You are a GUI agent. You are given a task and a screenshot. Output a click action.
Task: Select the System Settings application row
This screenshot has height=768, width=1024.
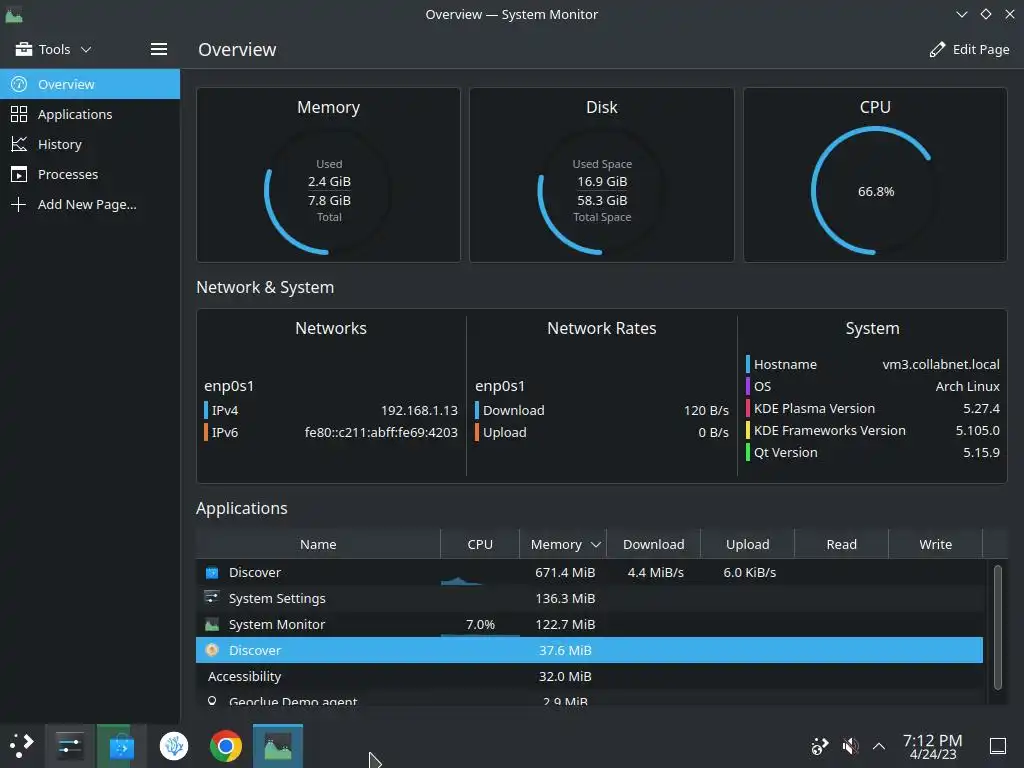[589, 598]
